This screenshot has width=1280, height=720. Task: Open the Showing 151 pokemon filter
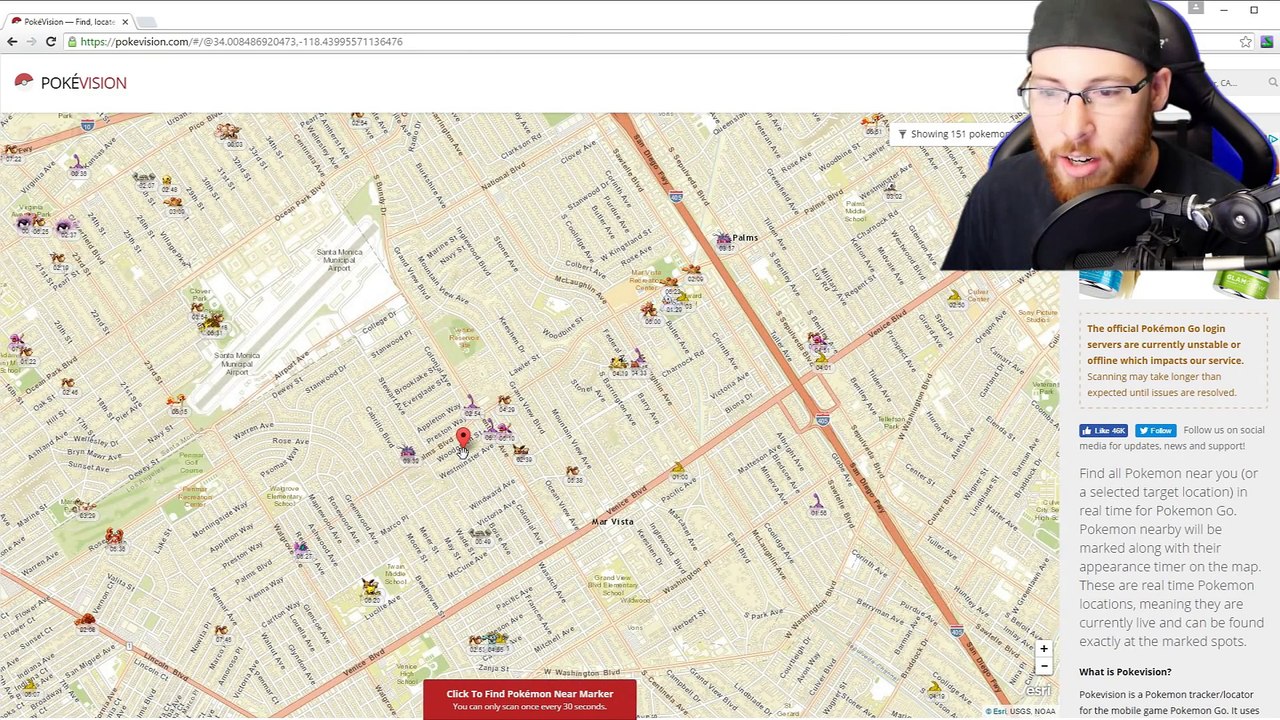coord(955,134)
